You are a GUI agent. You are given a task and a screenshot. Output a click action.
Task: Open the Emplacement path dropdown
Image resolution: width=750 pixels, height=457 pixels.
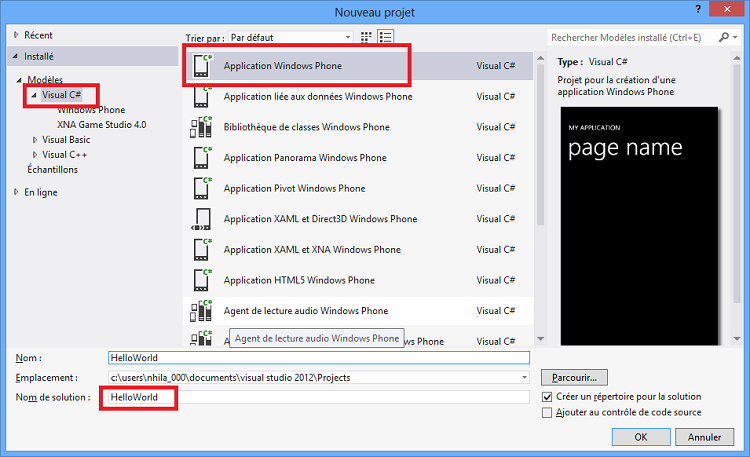coord(525,378)
